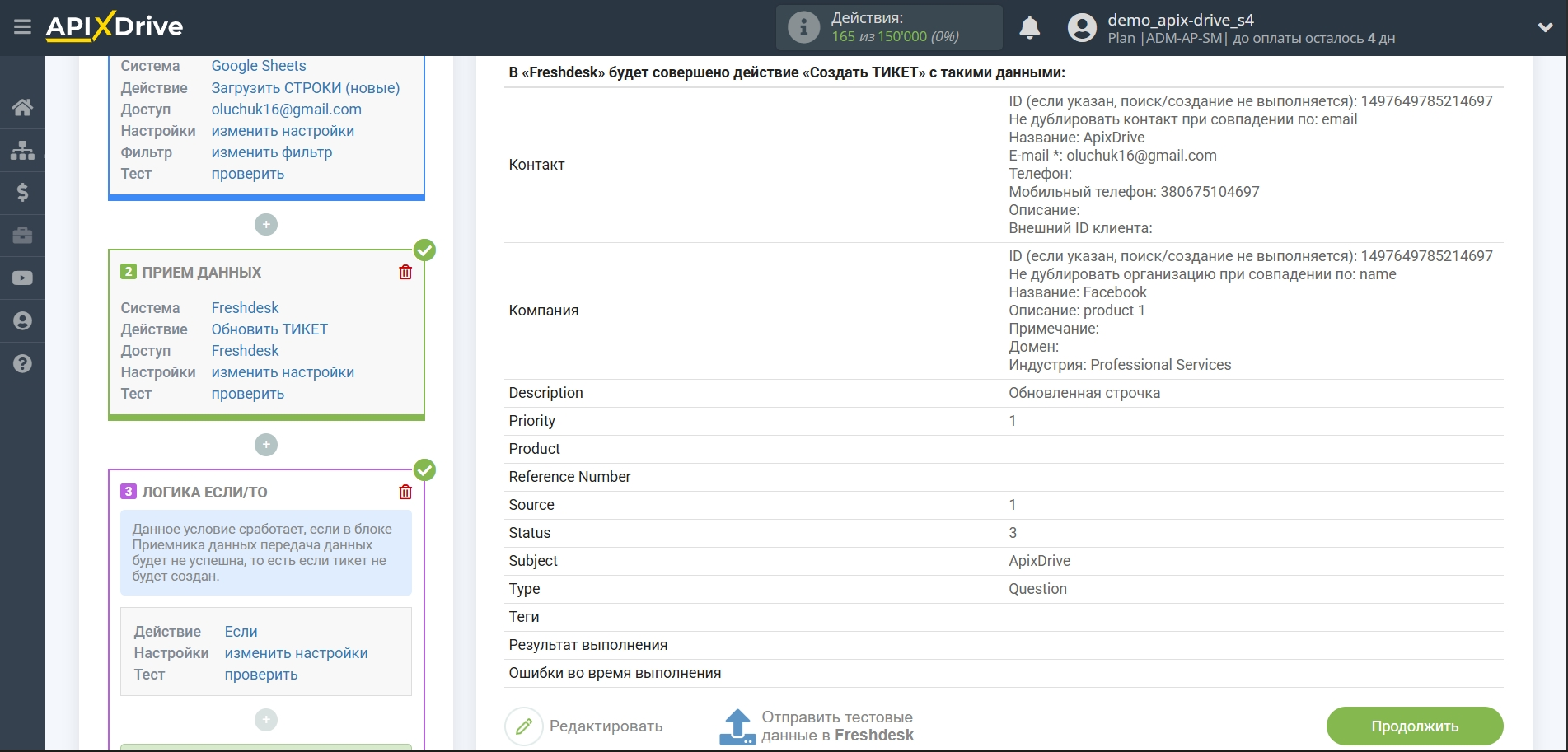Select the Результат выполнения row label

coord(588,645)
